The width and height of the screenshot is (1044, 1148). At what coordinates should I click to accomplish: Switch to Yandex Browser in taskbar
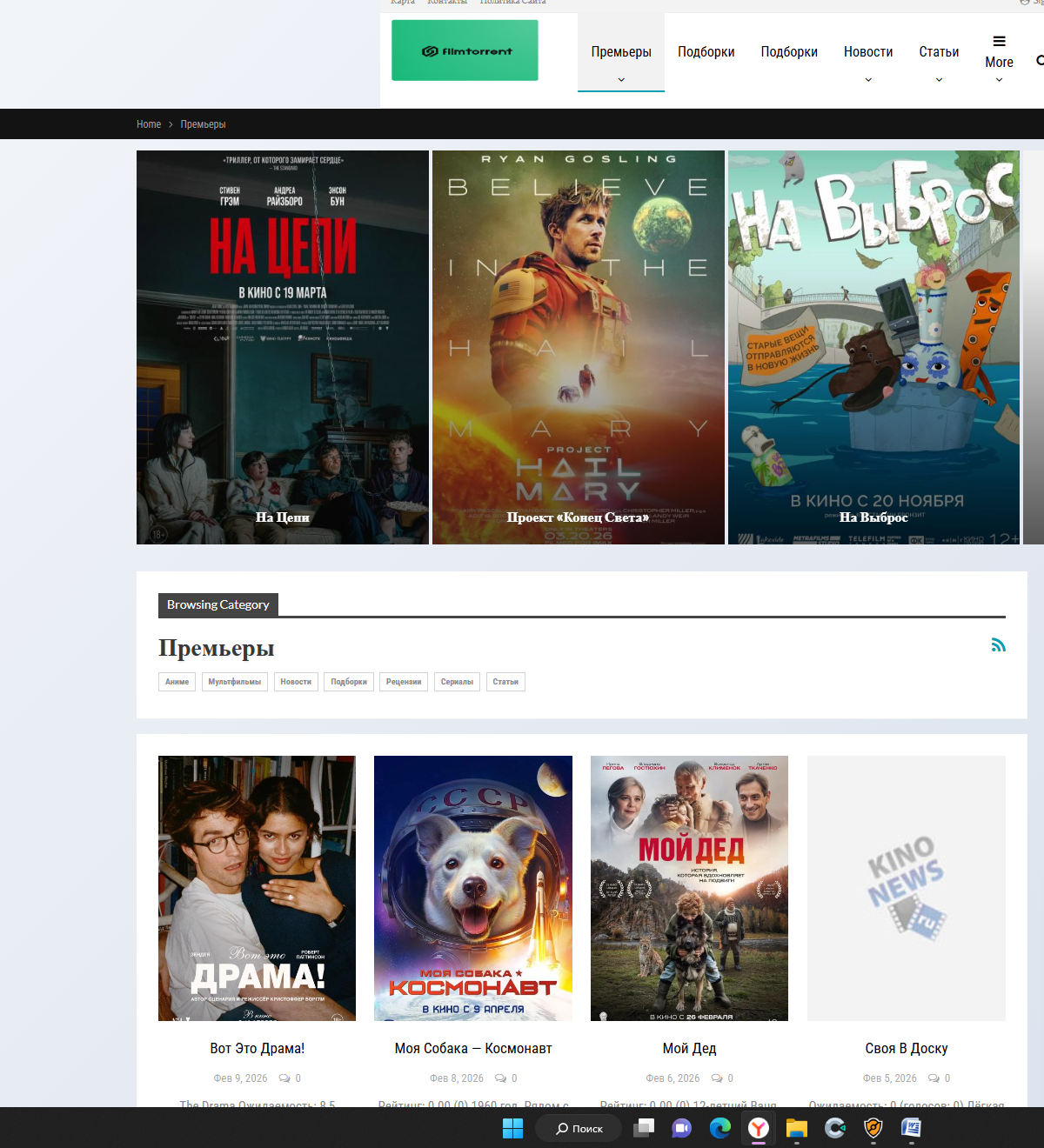(759, 1128)
